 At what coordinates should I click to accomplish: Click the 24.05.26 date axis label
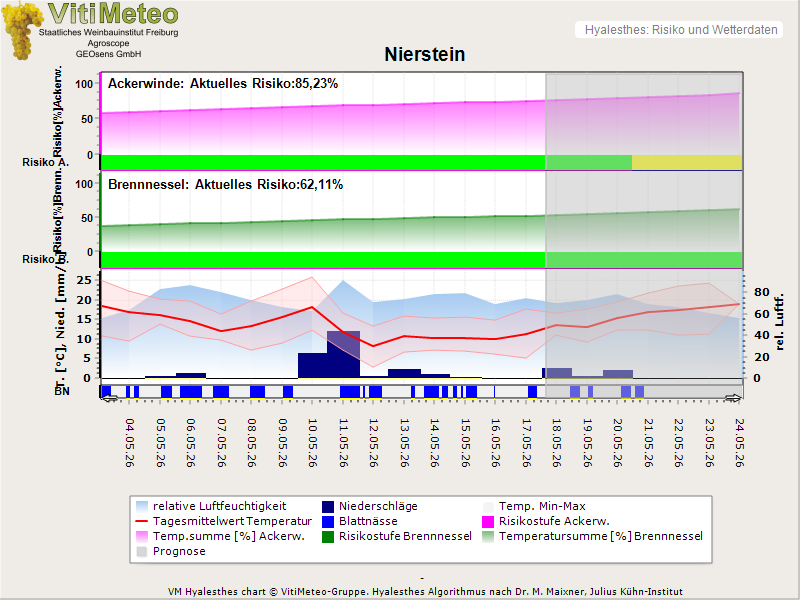click(x=739, y=443)
